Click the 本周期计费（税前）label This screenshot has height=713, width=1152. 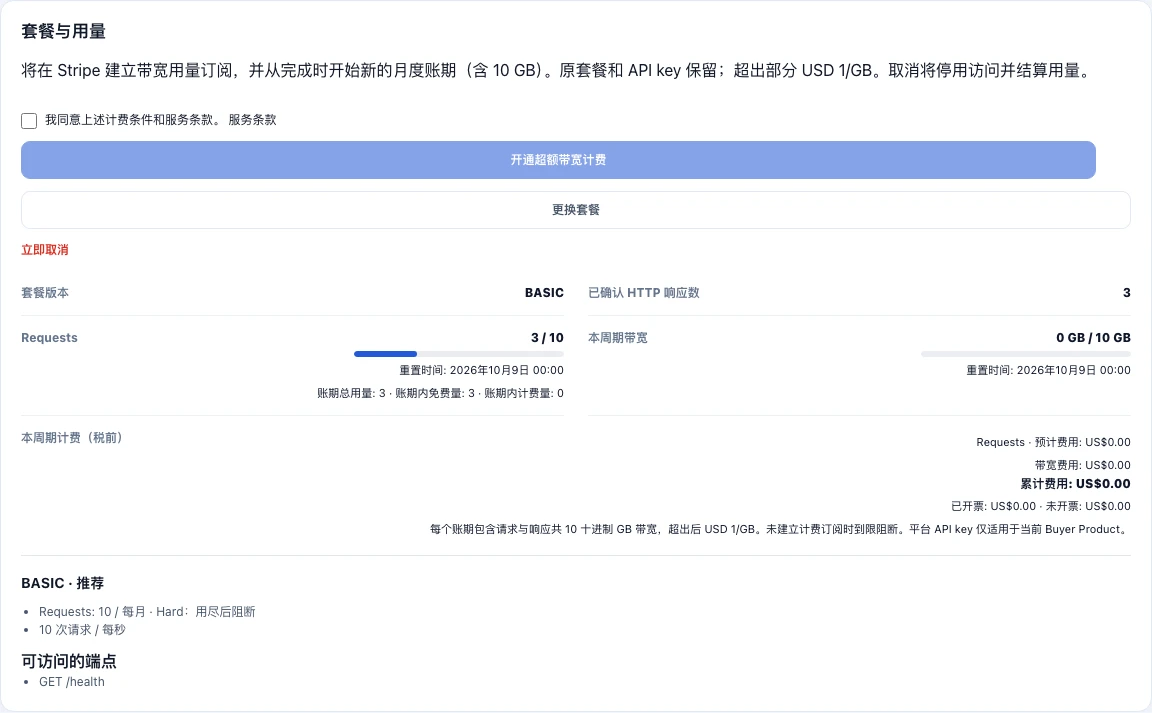(72, 438)
